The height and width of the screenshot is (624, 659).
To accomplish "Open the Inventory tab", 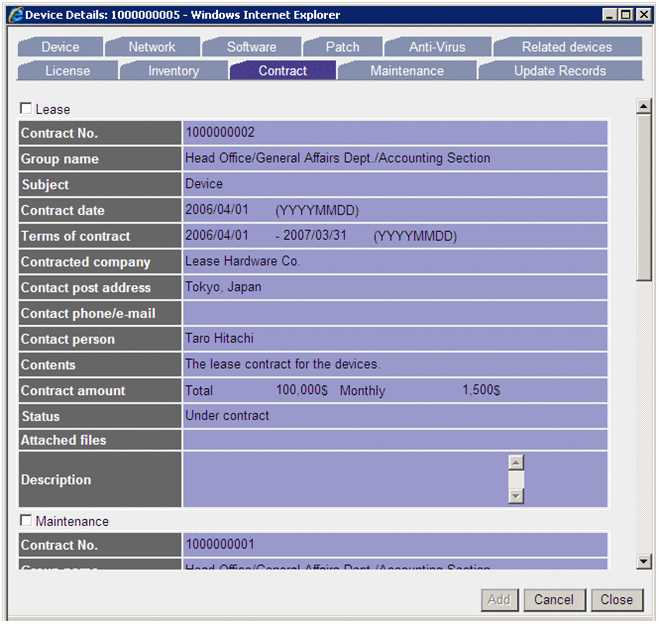I will [174, 70].
